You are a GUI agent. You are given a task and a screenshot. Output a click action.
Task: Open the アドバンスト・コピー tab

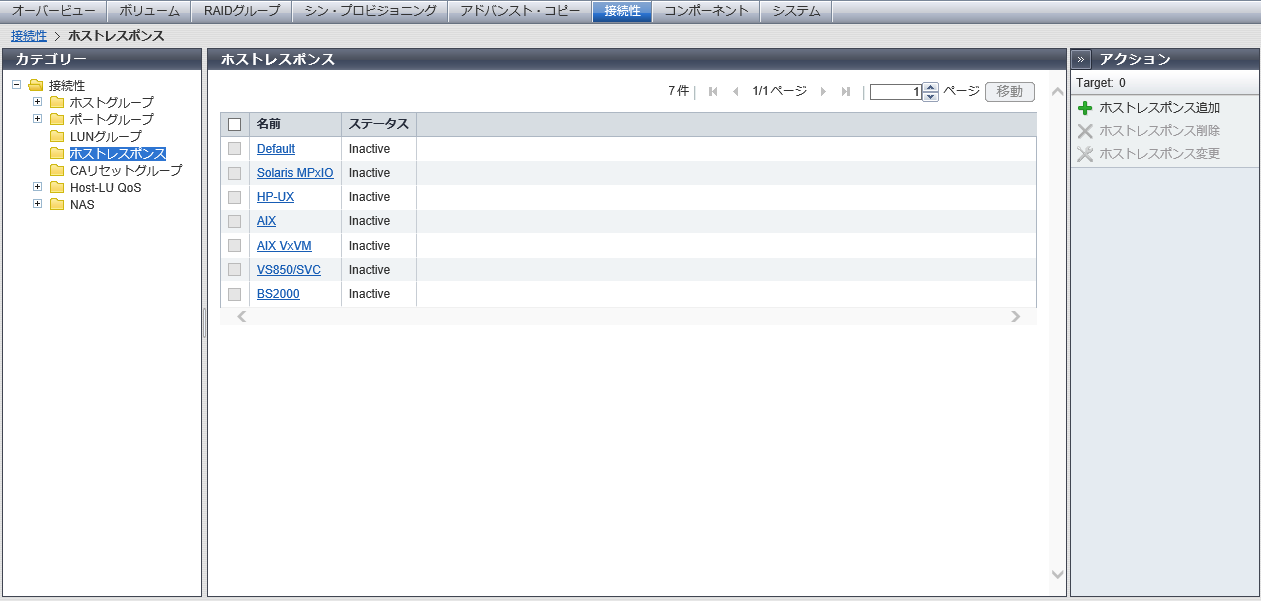pos(520,11)
